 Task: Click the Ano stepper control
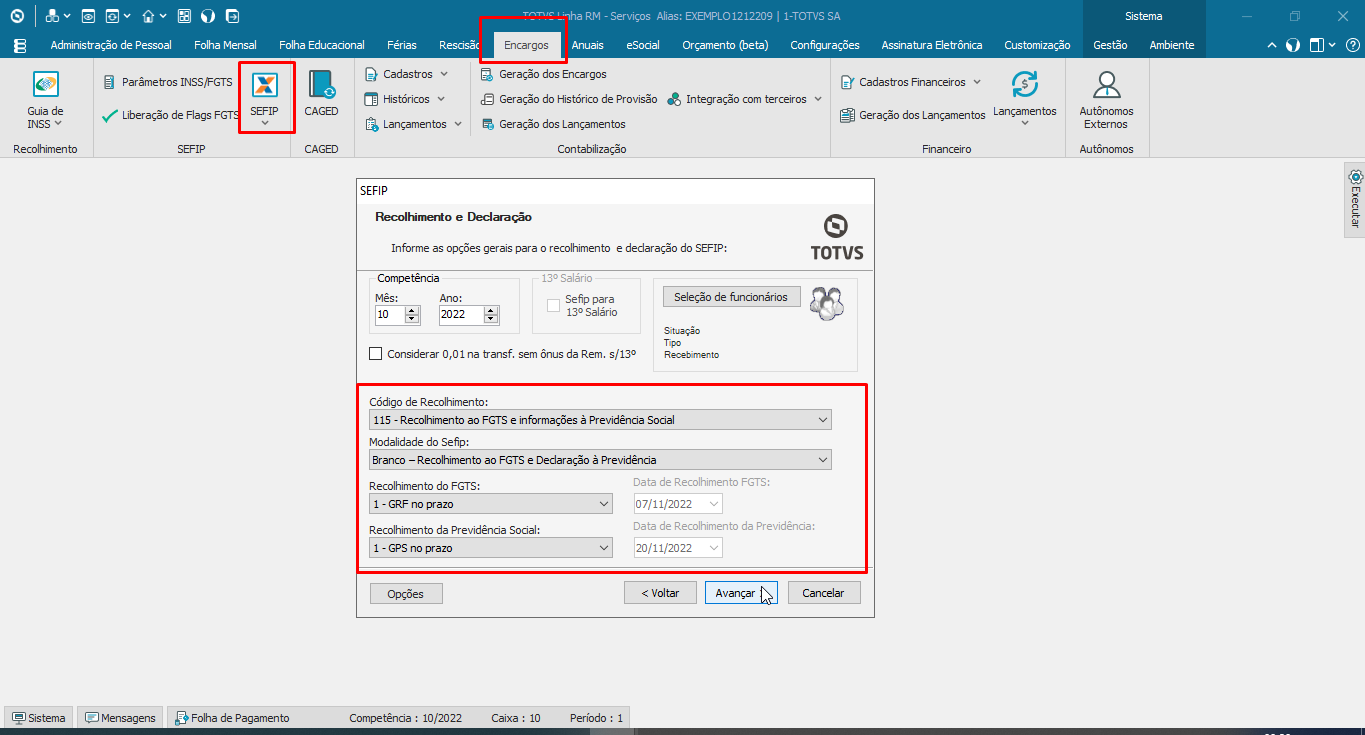pos(490,314)
